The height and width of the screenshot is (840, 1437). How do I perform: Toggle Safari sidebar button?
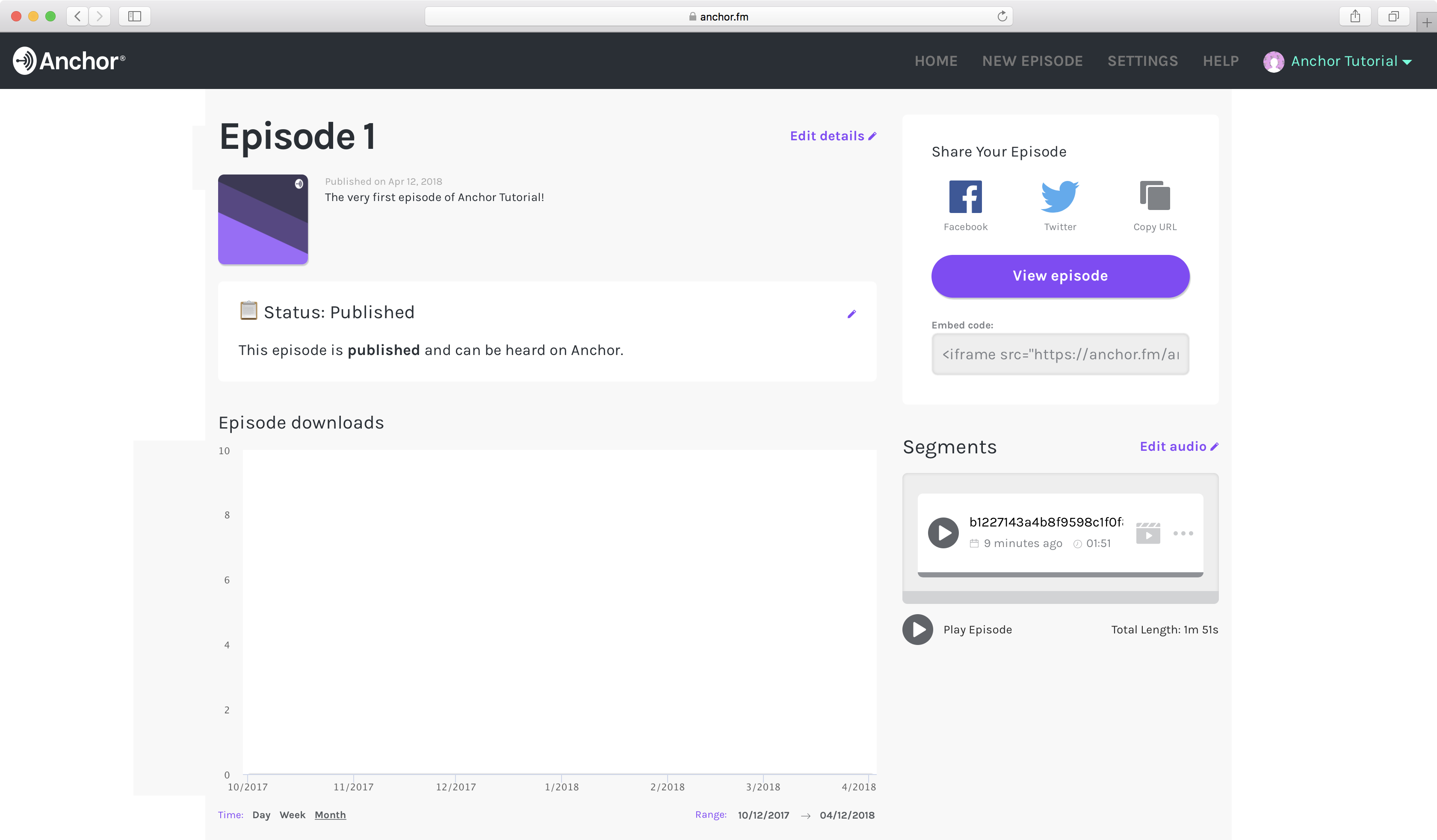coord(135,17)
